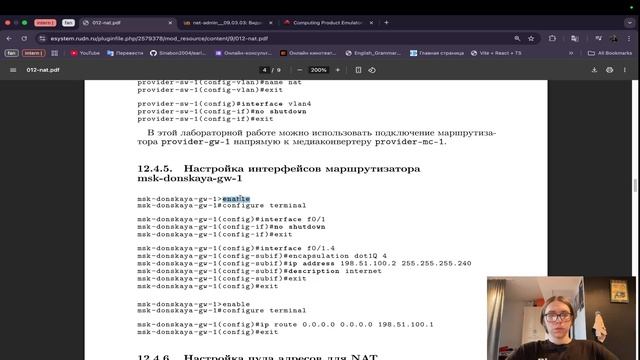Viewport: 640px width, 360px height.
Task: Click the PDF vertical scrollbar thumb
Action: pyautogui.click(x=635, y=186)
